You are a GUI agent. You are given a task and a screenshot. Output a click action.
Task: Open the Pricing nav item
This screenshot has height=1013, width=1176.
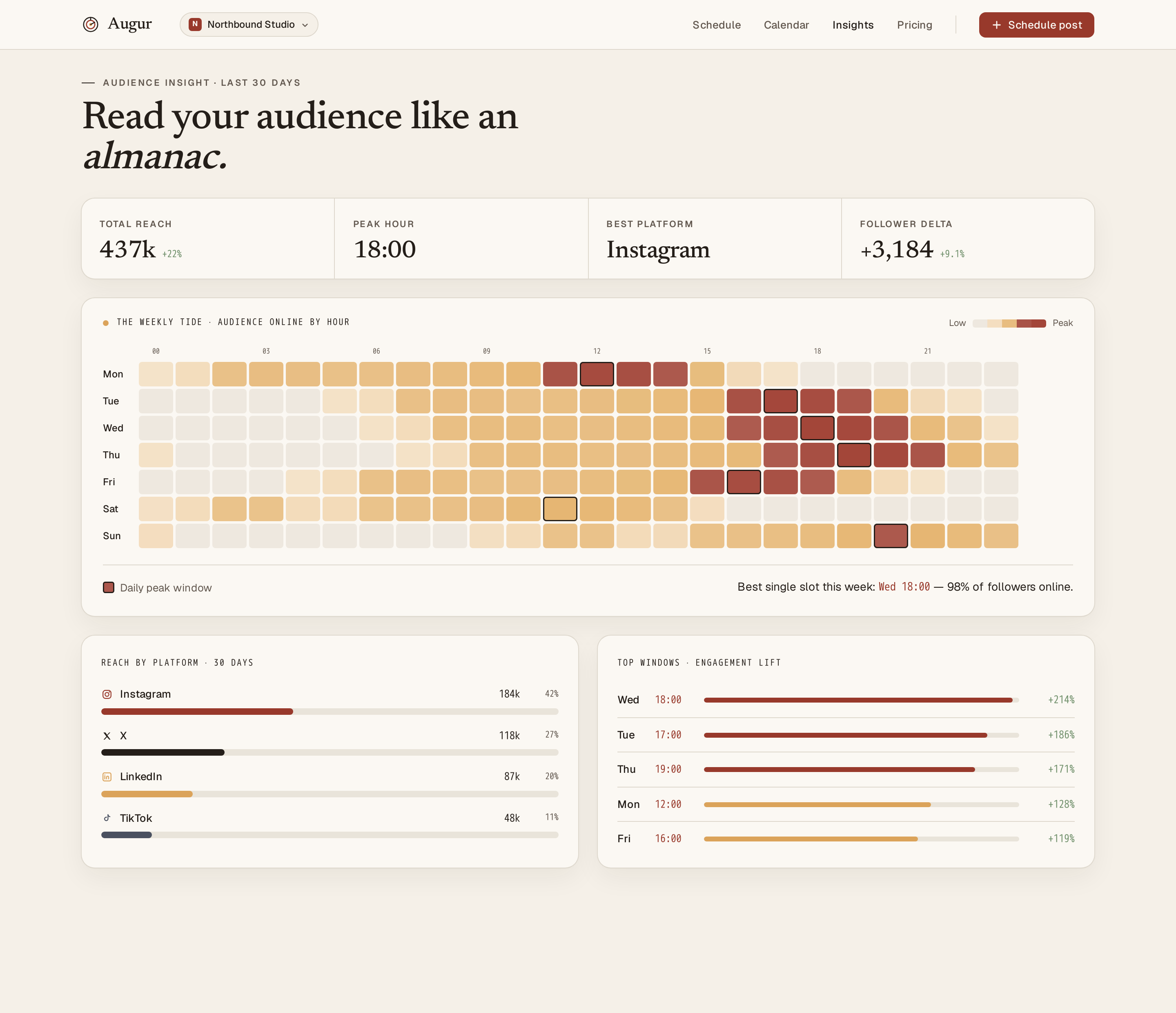(x=914, y=25)
